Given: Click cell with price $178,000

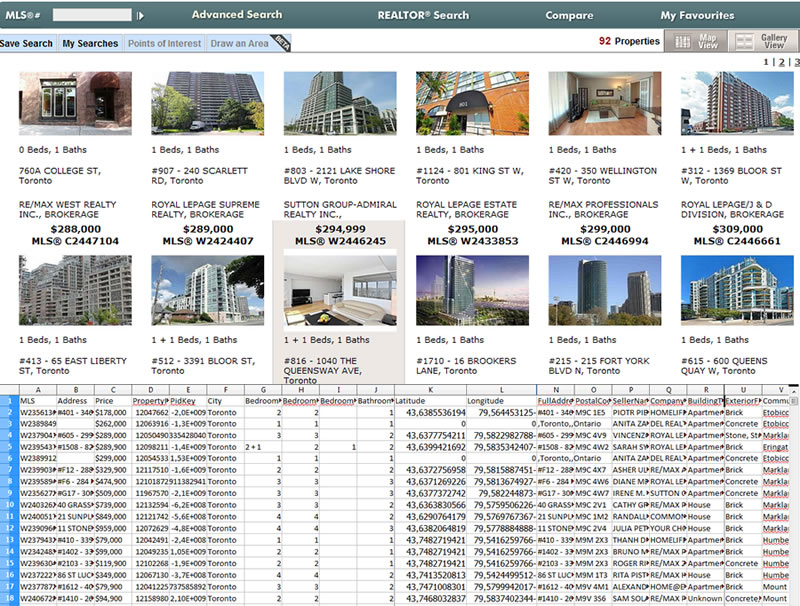Looking at the screenshot, I should click(x=113, y=412).
